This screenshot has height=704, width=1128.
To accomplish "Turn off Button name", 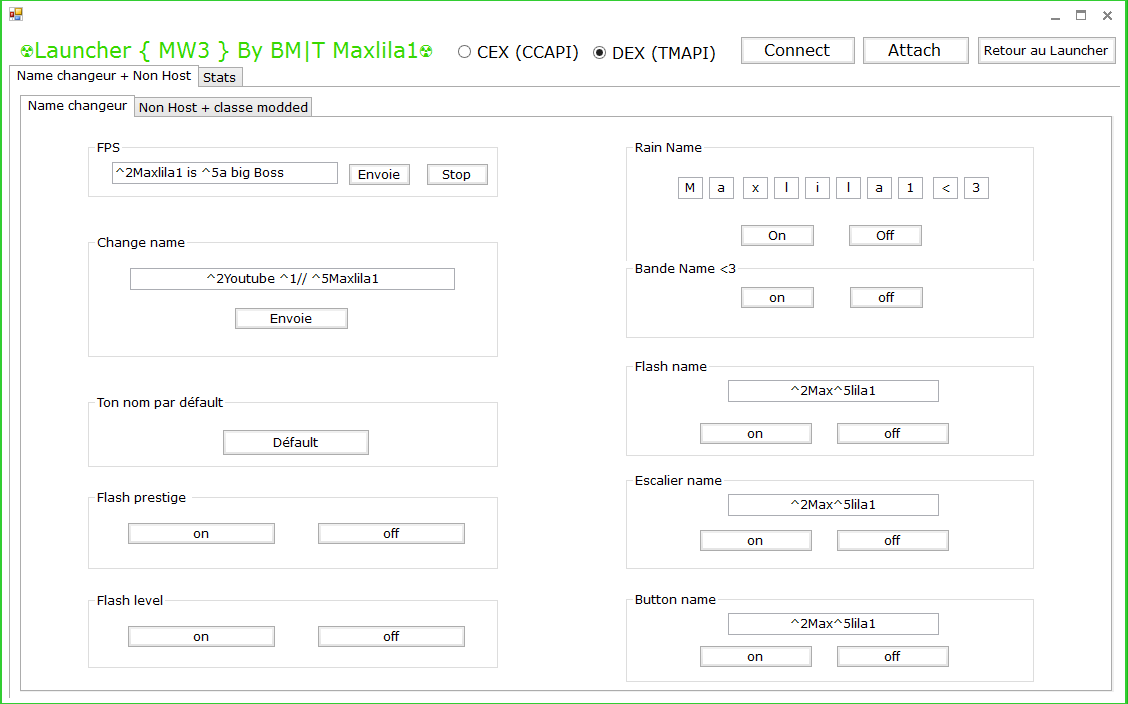I will (x=893, y=657).
